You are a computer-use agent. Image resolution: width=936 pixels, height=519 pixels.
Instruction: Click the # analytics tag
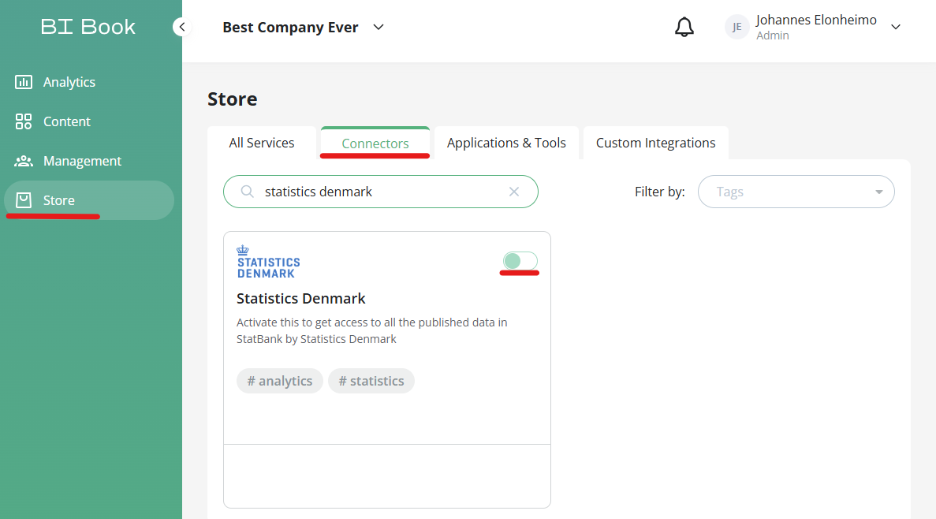[279, 380]
